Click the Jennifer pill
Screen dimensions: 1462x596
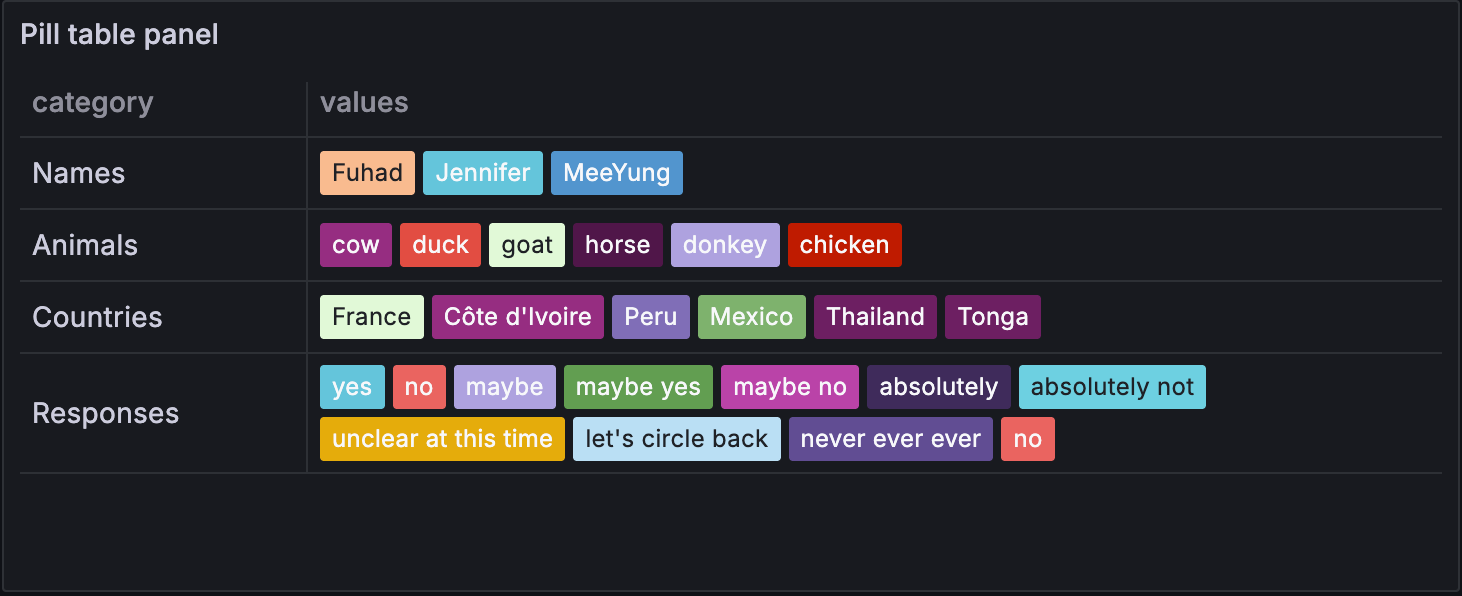point(483,173)
